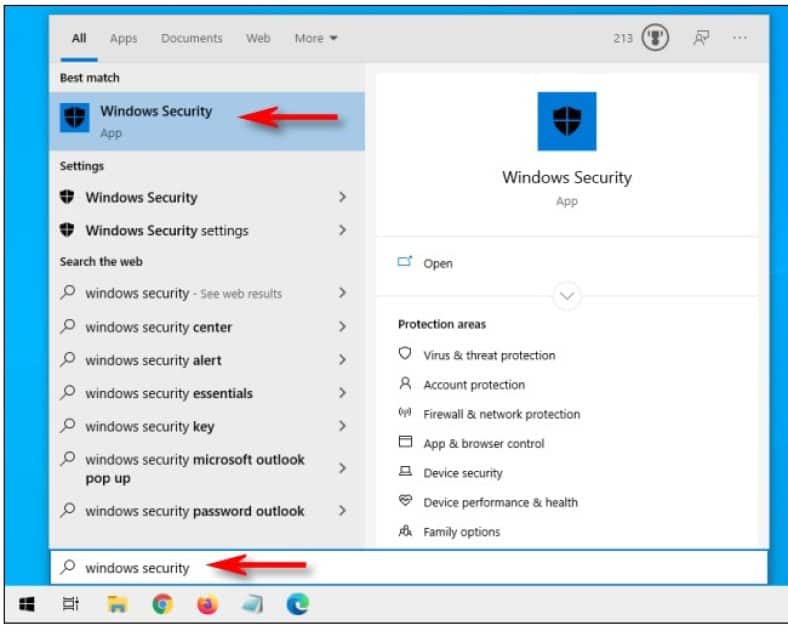Expand arrow for 'password outlook' suggestion
This screenshot has width=788, height=631.
tap(342, 510)
